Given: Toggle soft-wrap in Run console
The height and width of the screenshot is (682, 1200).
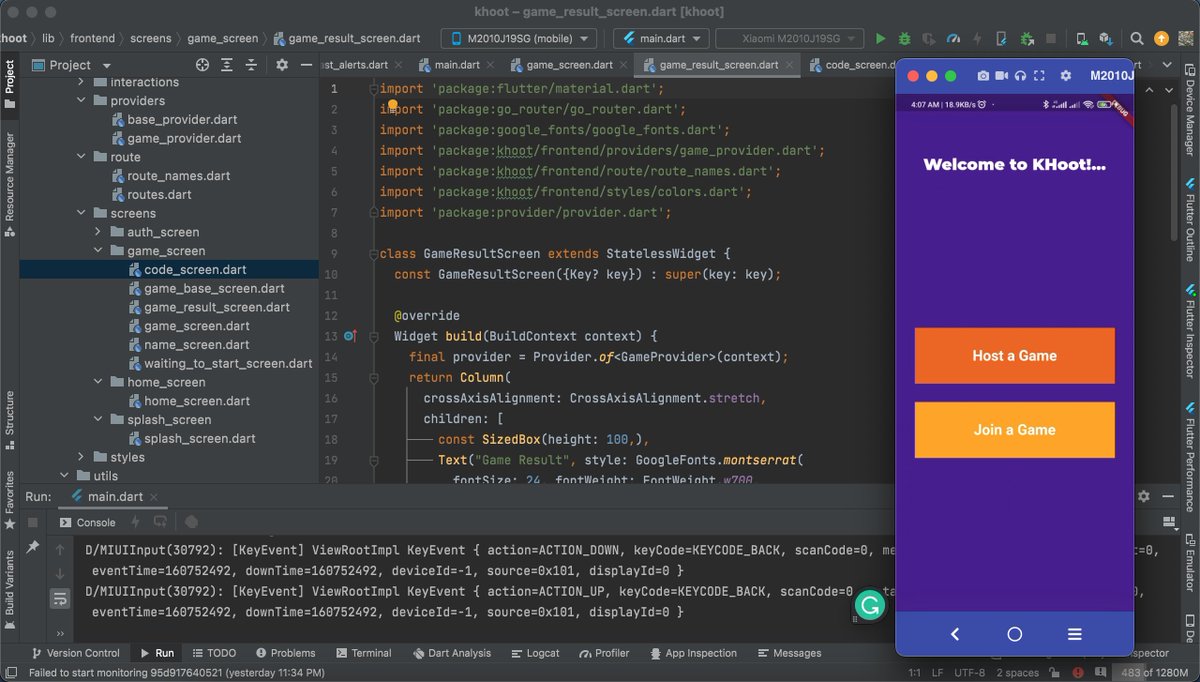Looking at the screenshot, I should [x=61, y=599].
